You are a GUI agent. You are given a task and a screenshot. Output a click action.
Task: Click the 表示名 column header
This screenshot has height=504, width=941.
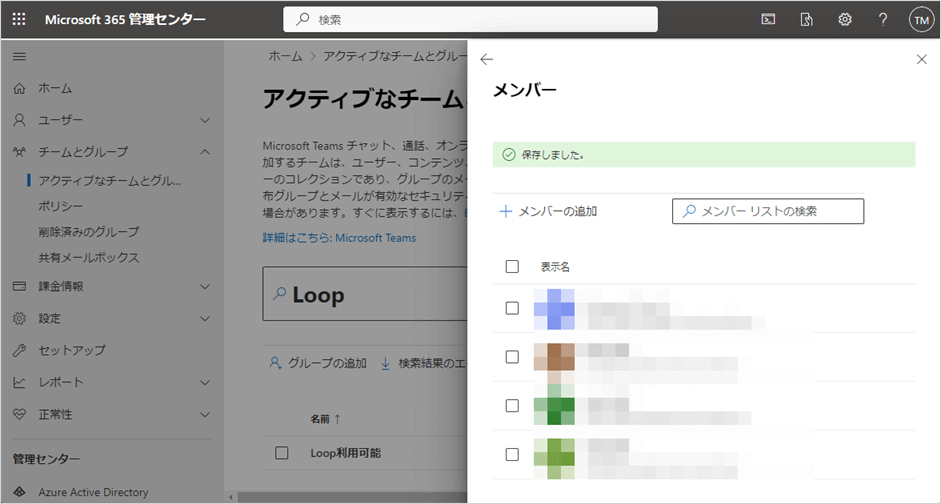[555, 267]
